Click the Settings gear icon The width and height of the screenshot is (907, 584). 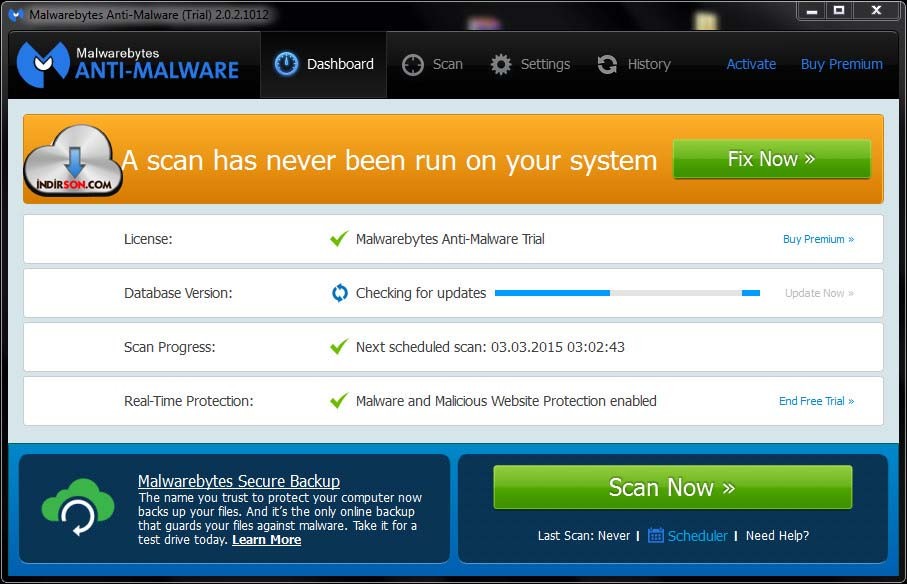(x=501, y=64)
